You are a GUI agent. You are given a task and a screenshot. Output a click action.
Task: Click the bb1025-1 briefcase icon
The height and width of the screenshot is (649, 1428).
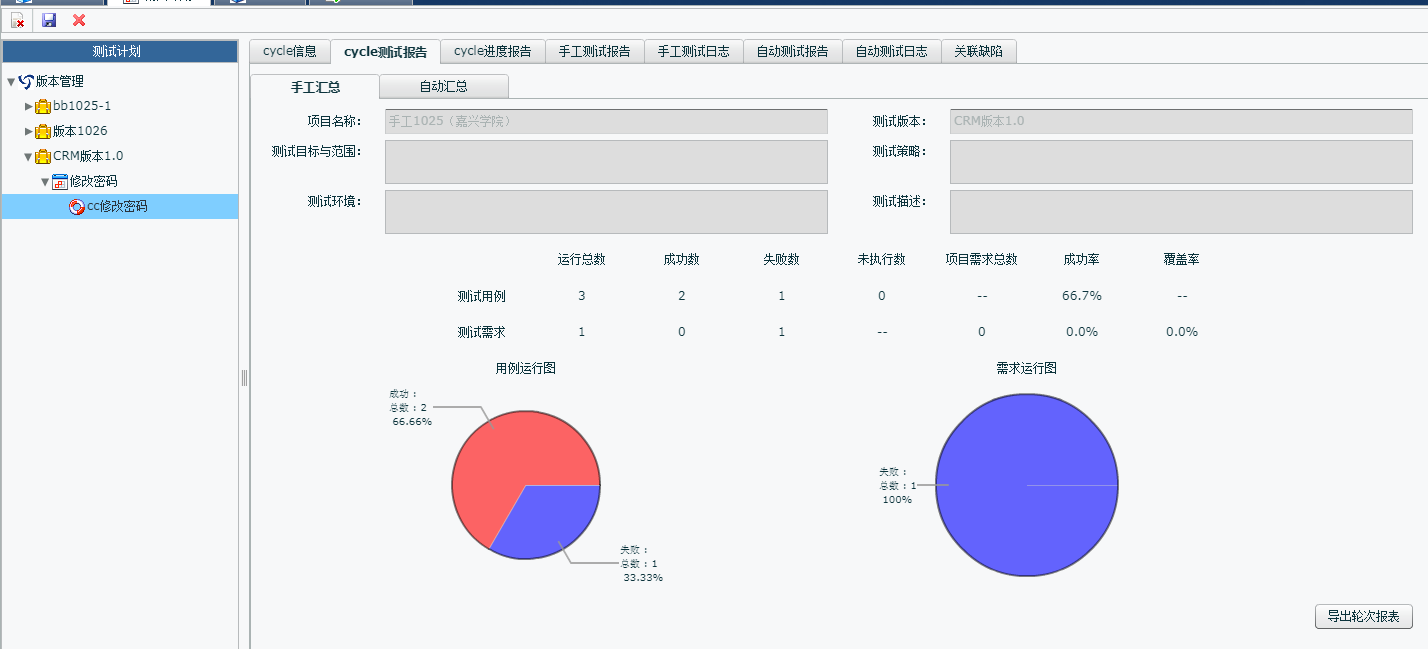43,106
